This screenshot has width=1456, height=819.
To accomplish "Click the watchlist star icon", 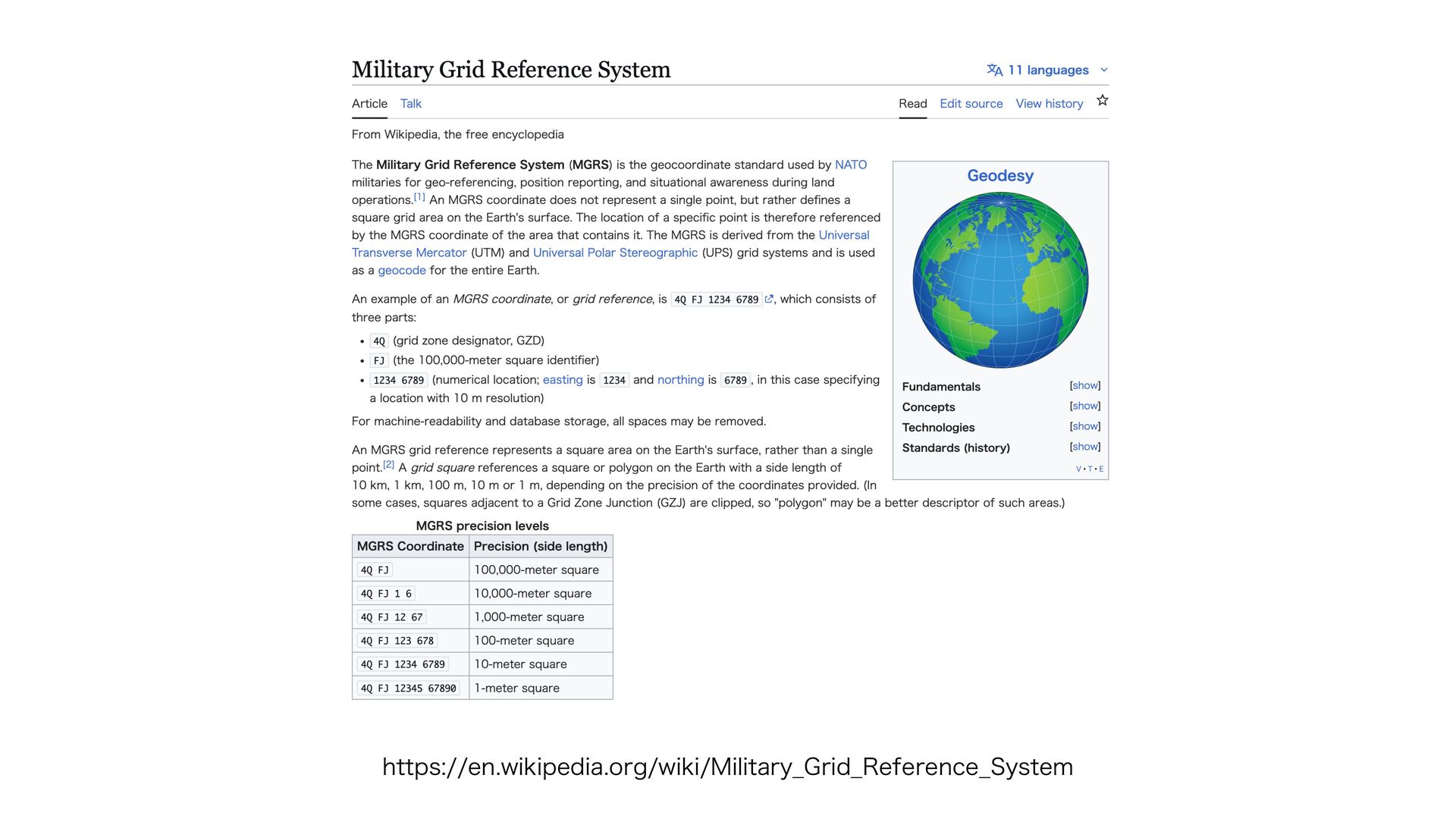I will click(1103, 101).
